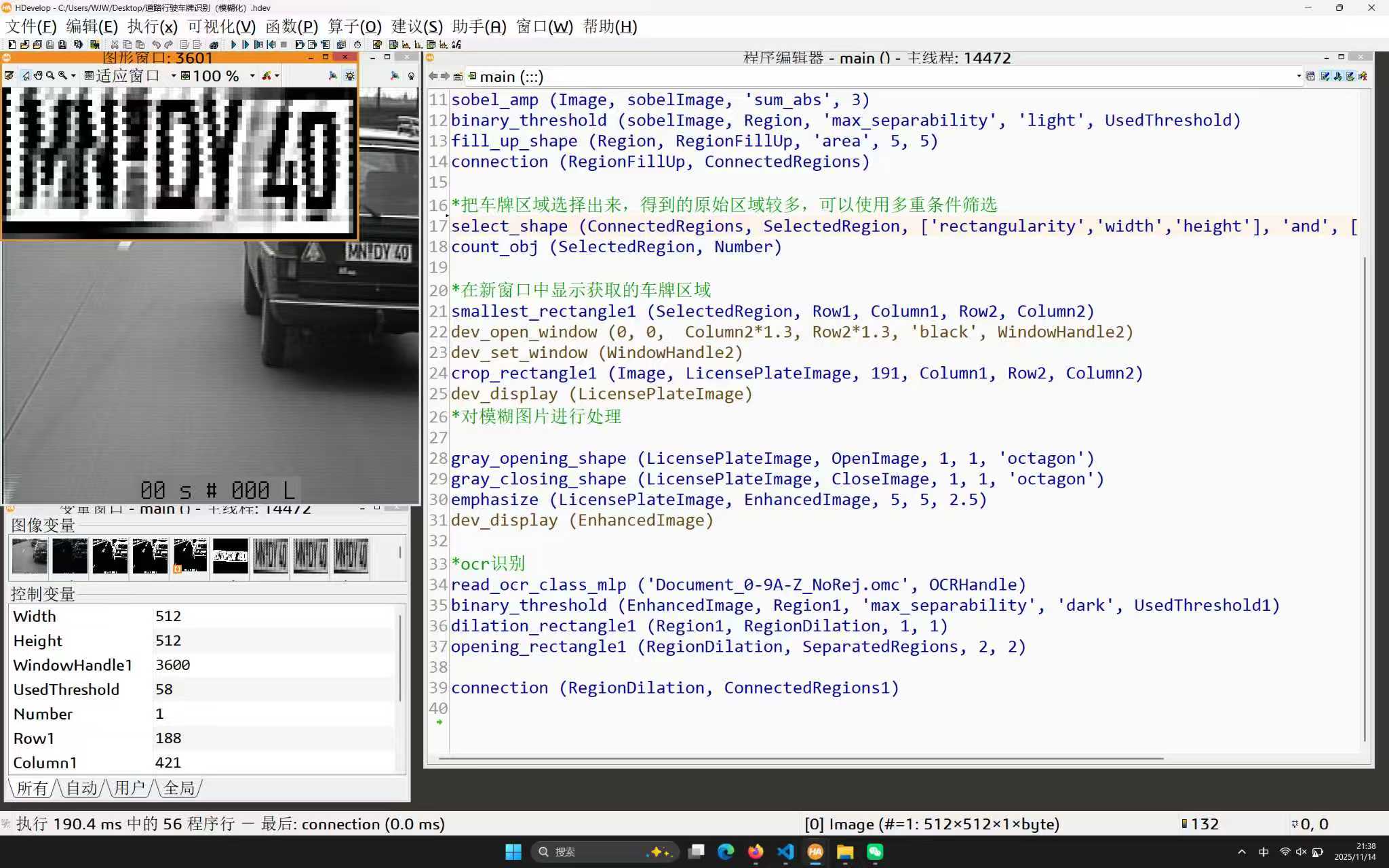Click the back arrow in program editor
The width and height of the screenshot is (1389, 868).
coord(433,77)
